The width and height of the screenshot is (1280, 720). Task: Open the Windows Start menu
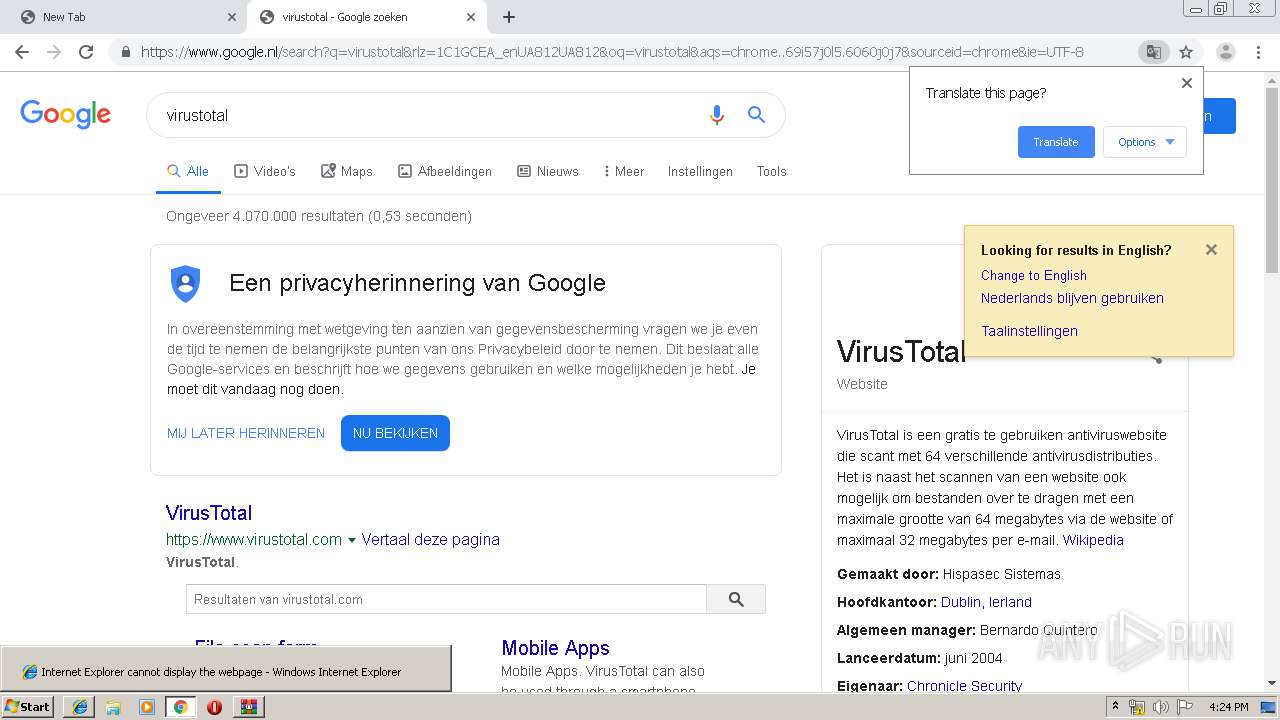click(27, 706)
